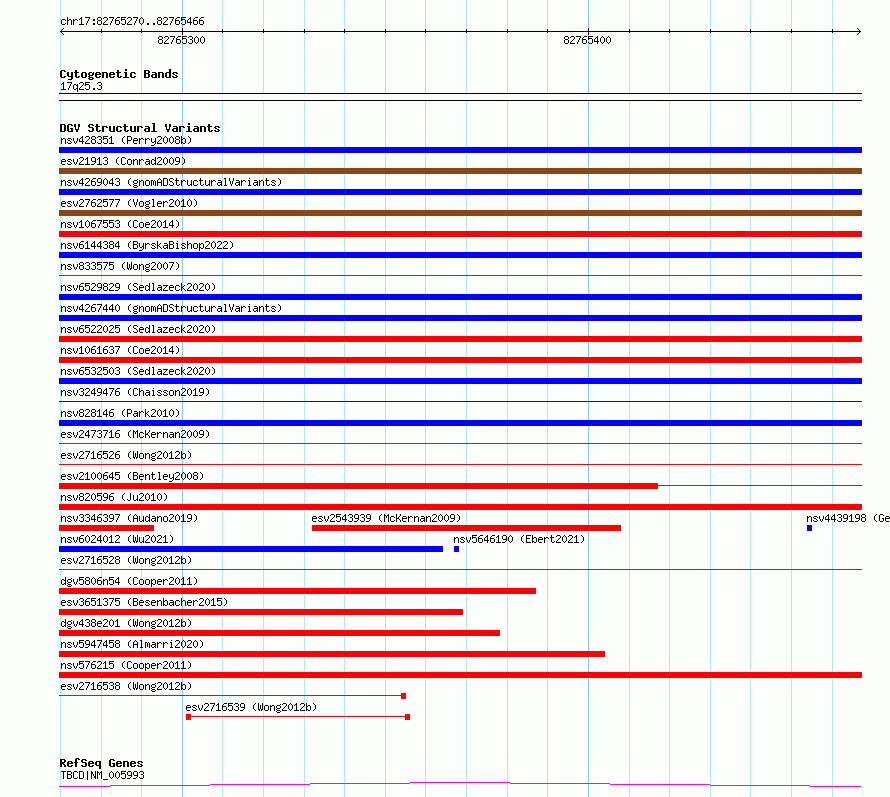Viewport: 890px width, 797px height.
Task: Select the short red nsv3346397 bar
Action: coord(106,528)
